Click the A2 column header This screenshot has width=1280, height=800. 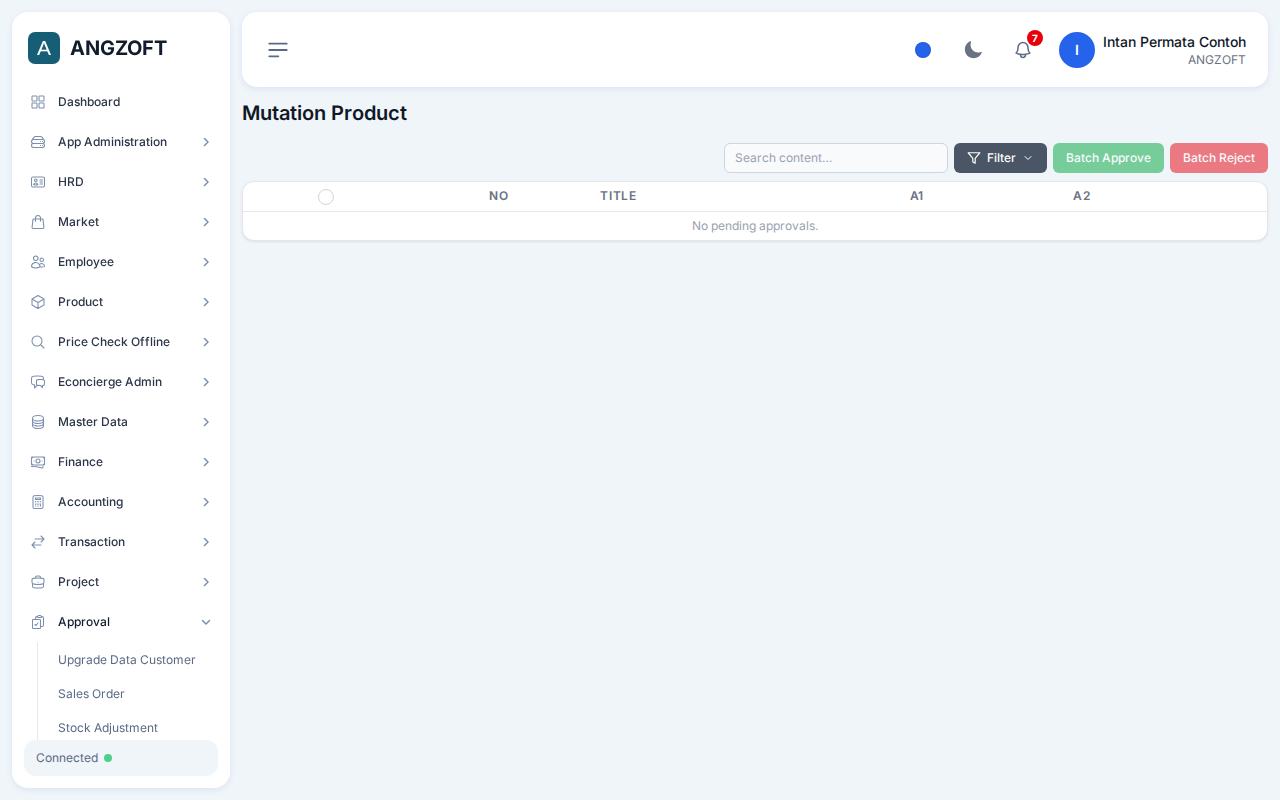1082,196
